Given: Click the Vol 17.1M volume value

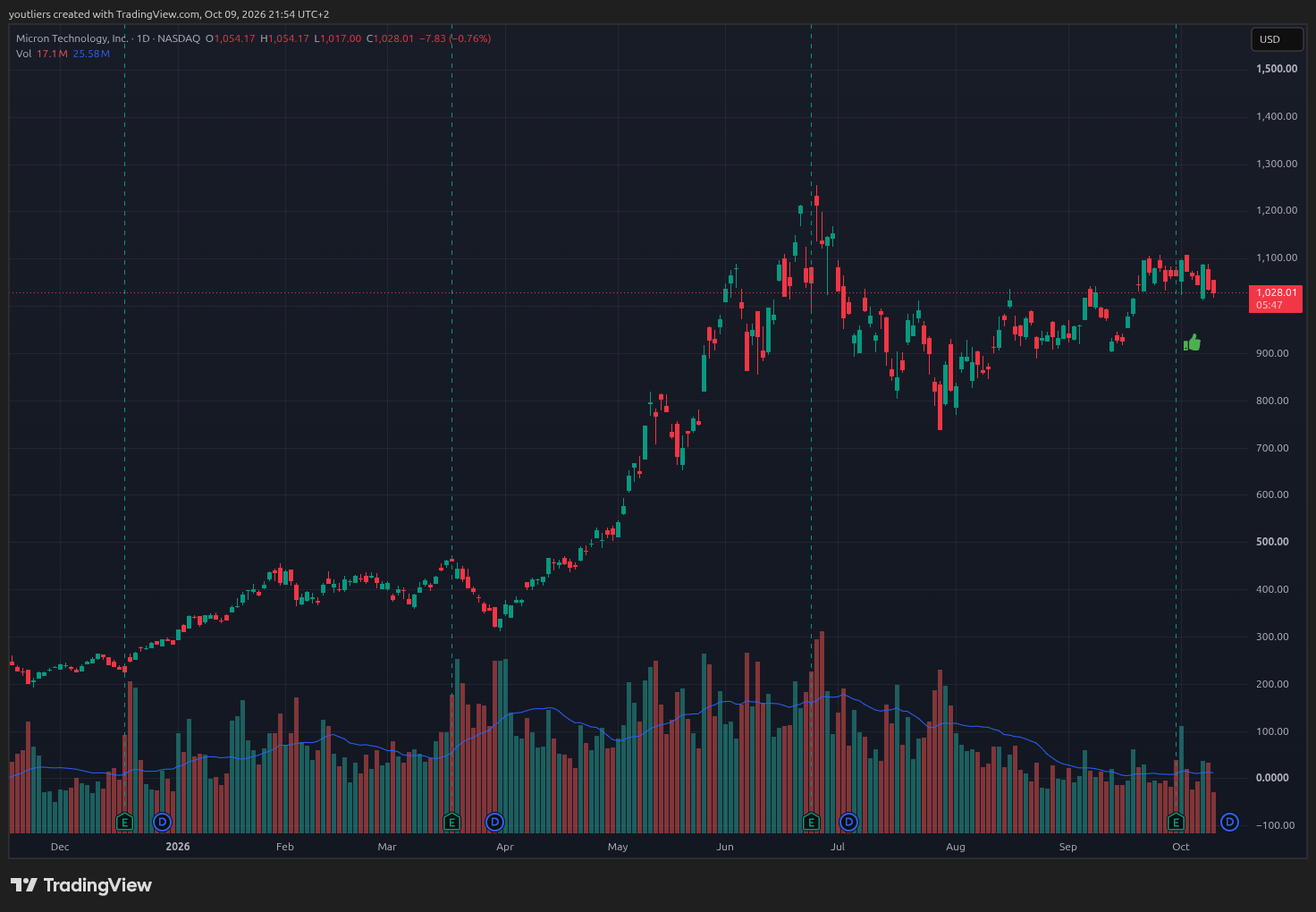Looking at the screenshot, I should 52,54.
